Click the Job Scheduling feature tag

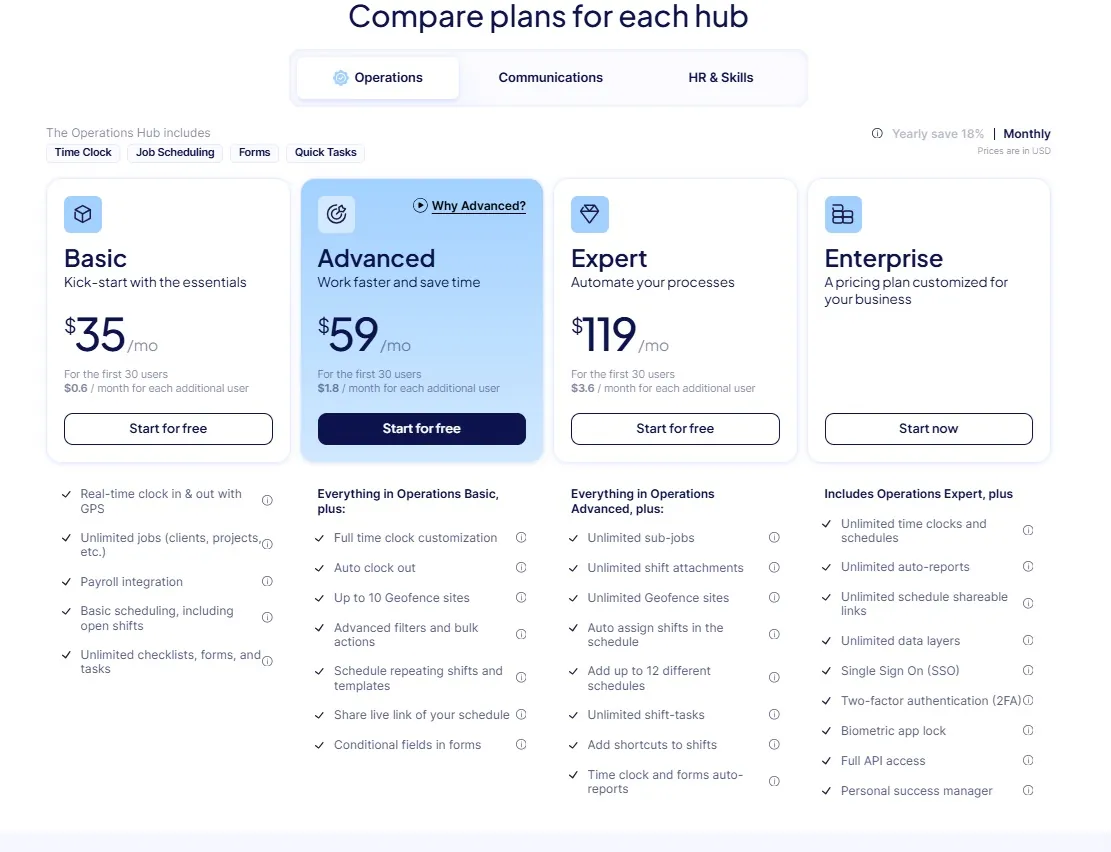pyautogui.click(x=175, y=153)
